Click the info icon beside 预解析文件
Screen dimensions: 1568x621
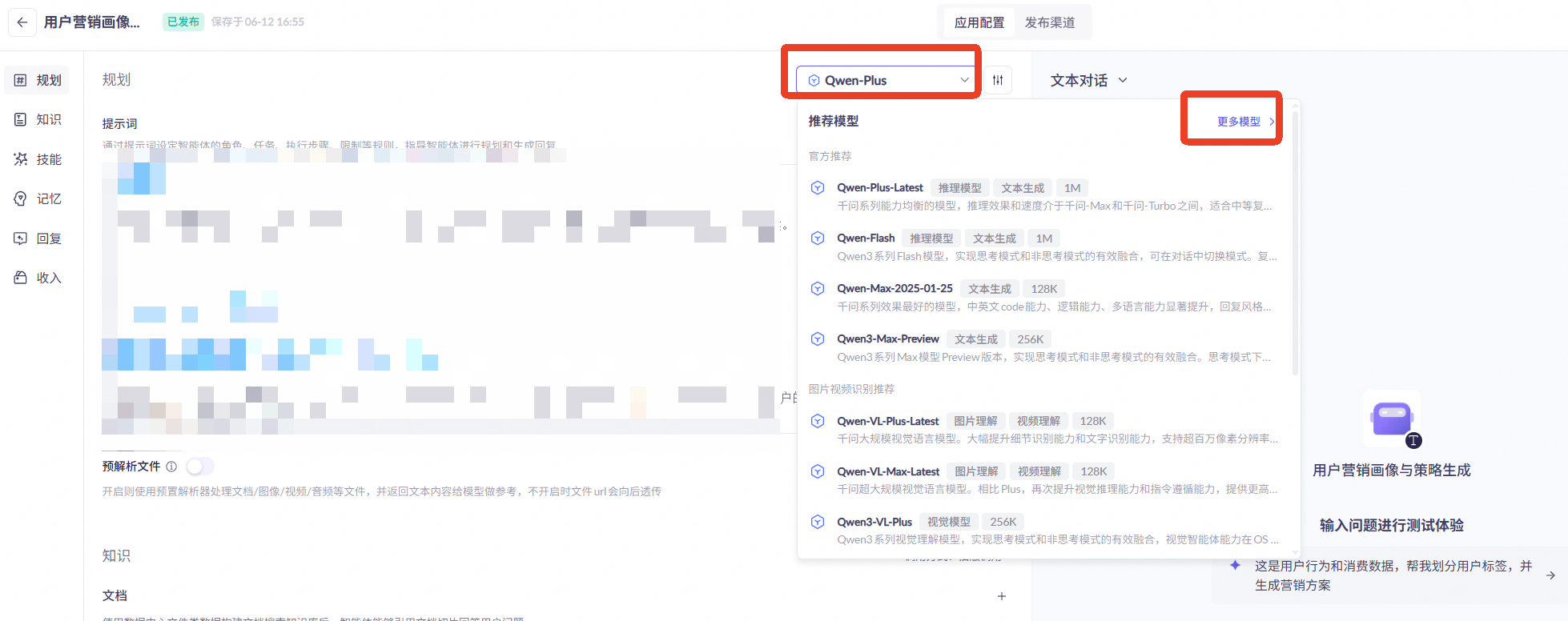171,467
